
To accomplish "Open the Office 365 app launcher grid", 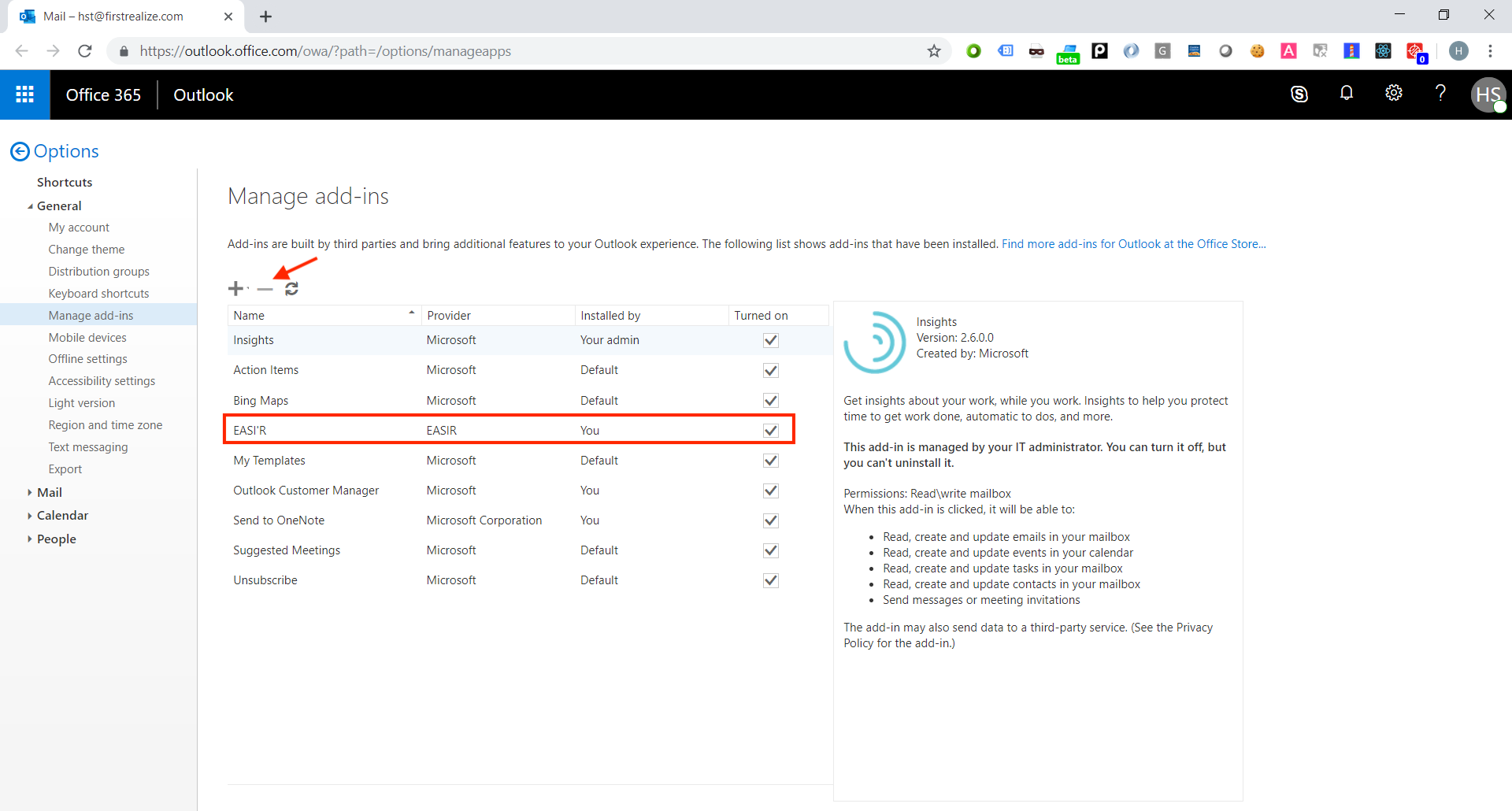I will 25,94.
